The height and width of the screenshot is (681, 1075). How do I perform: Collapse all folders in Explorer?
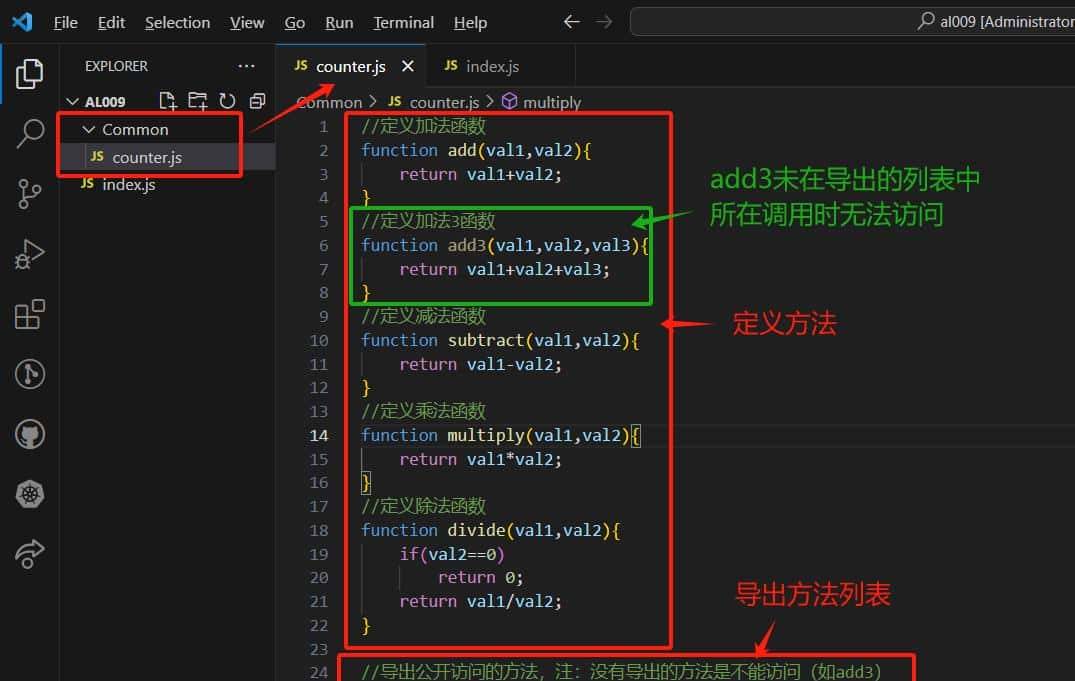click(257, 100)
